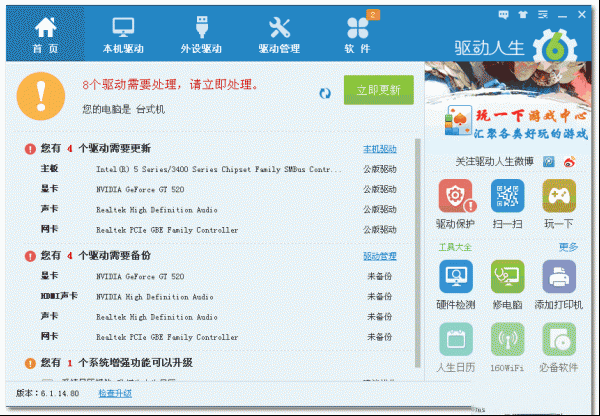
Task: Click the version 6.1.14.80 text
Action: click(x=47, y=393)
